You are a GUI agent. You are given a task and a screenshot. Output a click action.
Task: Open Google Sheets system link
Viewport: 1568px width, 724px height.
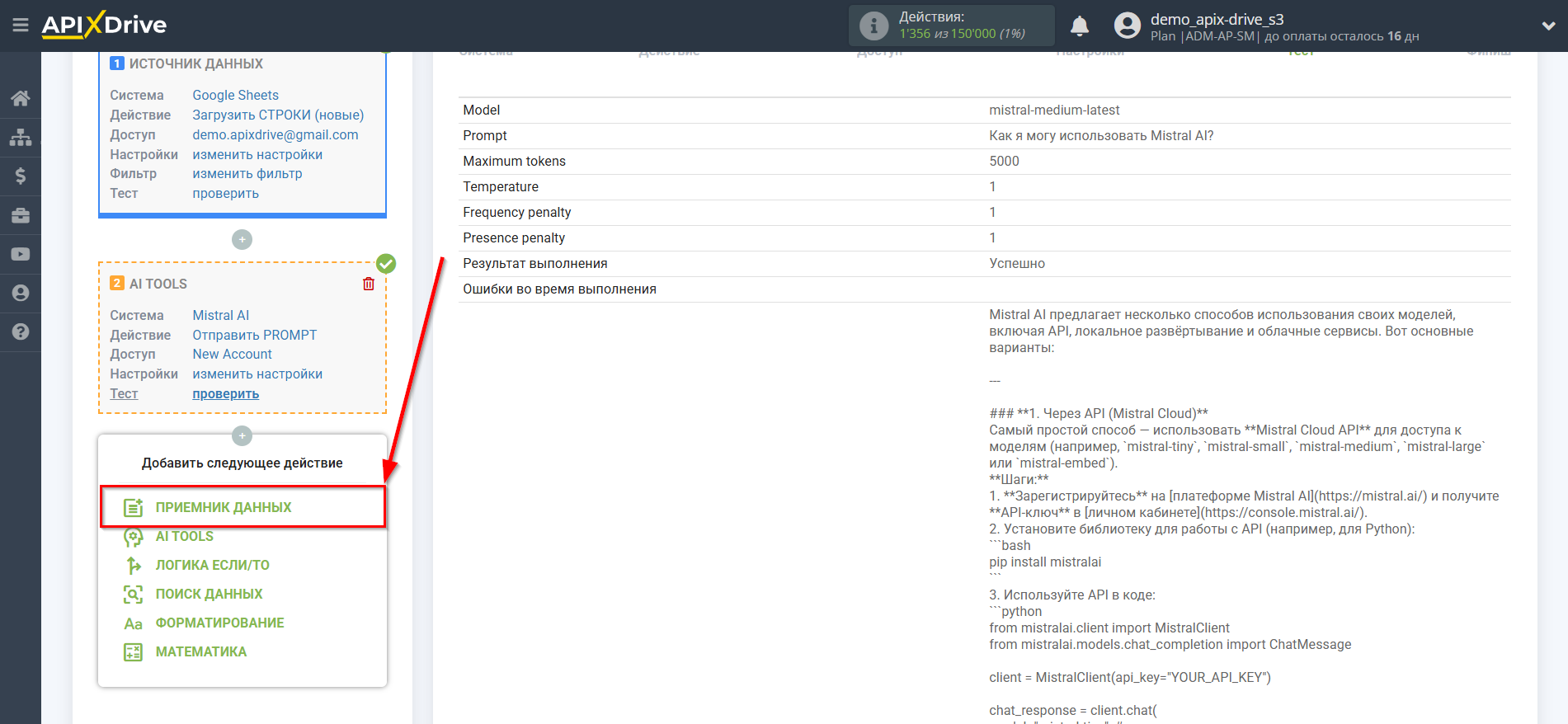pyautogui.click(x=235, y=95)
